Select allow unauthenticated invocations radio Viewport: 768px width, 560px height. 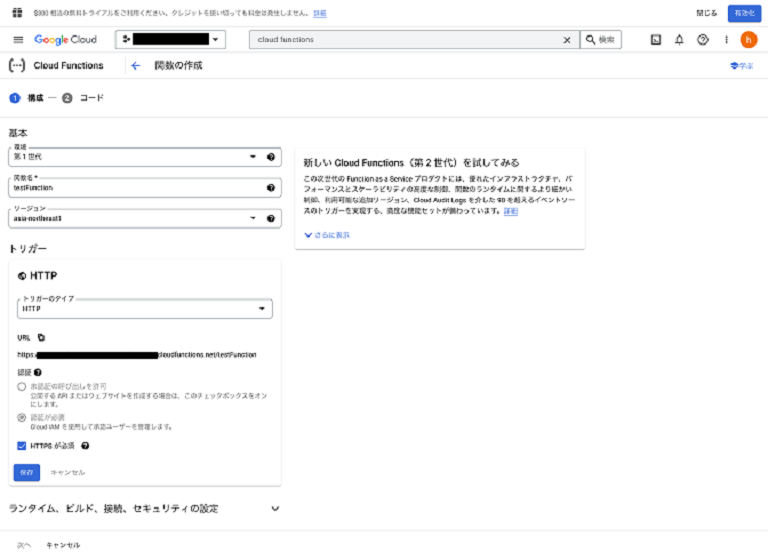pyautogui.click(x=22, y=387)
